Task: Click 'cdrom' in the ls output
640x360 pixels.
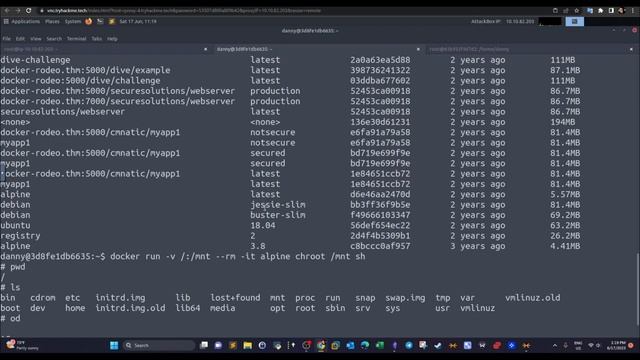Action: (42, 298)
